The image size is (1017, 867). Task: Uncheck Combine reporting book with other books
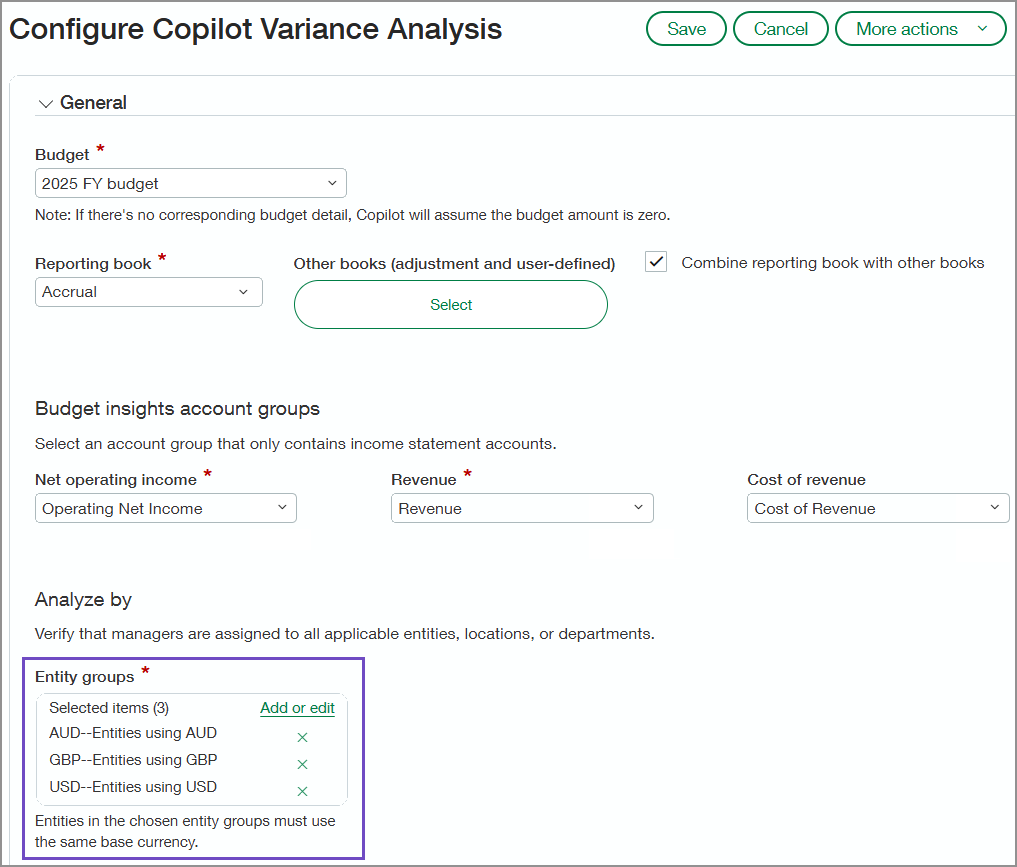coord(655,262)
